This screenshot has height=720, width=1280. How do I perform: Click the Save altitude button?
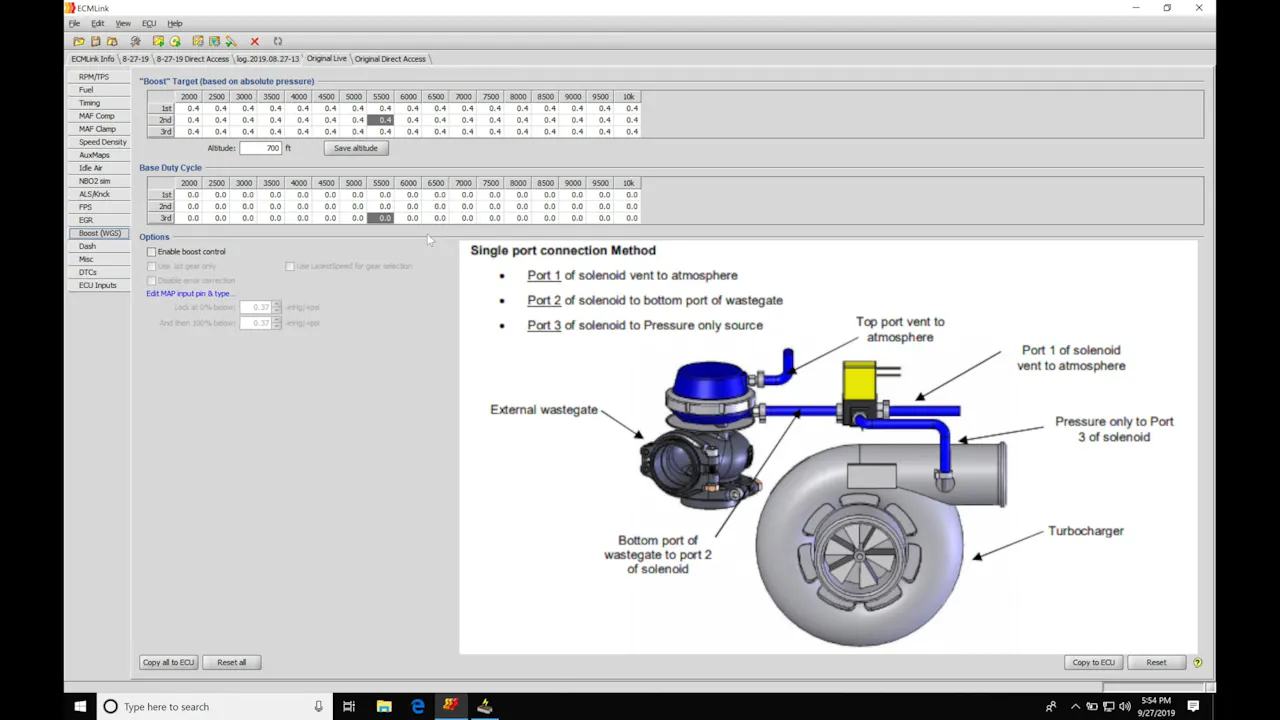[356, 148]
